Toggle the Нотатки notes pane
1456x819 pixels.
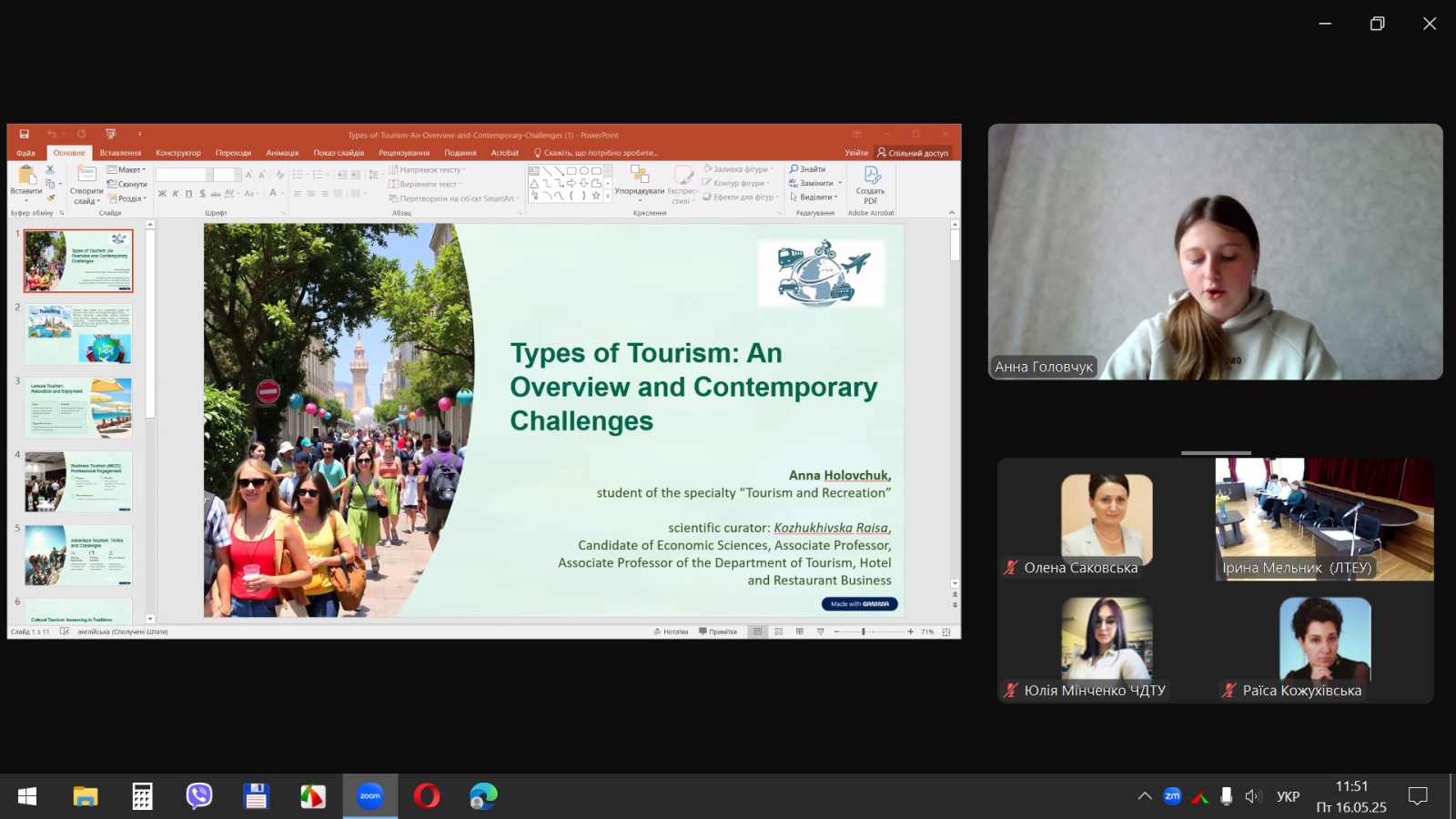pyautogui.click(x=671, y=632)
